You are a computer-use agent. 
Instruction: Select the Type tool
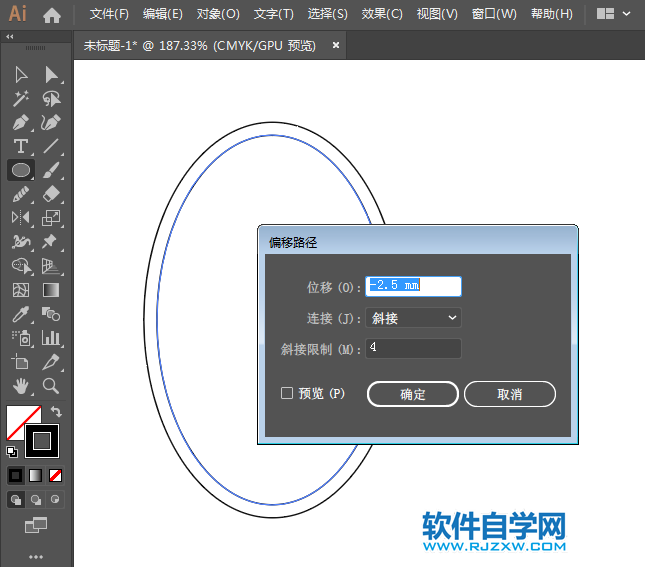point(21,146)
